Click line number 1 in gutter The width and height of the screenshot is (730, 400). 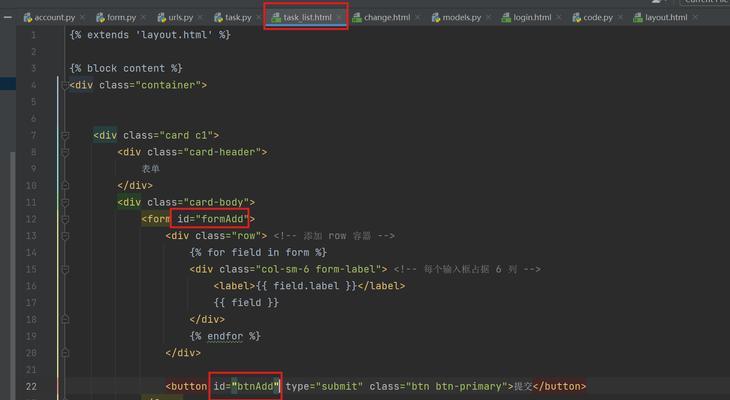click(34, 35)
